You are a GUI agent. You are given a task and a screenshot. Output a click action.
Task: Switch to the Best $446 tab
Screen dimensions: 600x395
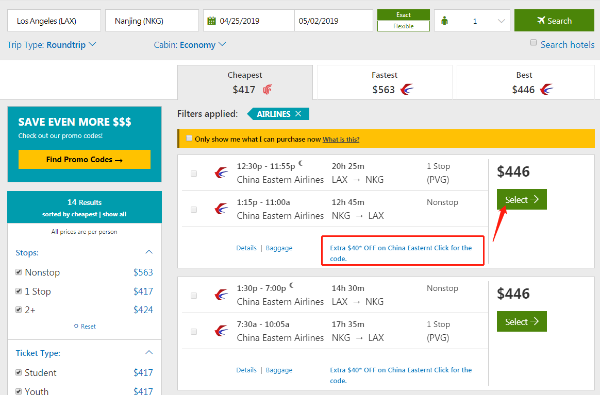point(524,83)
